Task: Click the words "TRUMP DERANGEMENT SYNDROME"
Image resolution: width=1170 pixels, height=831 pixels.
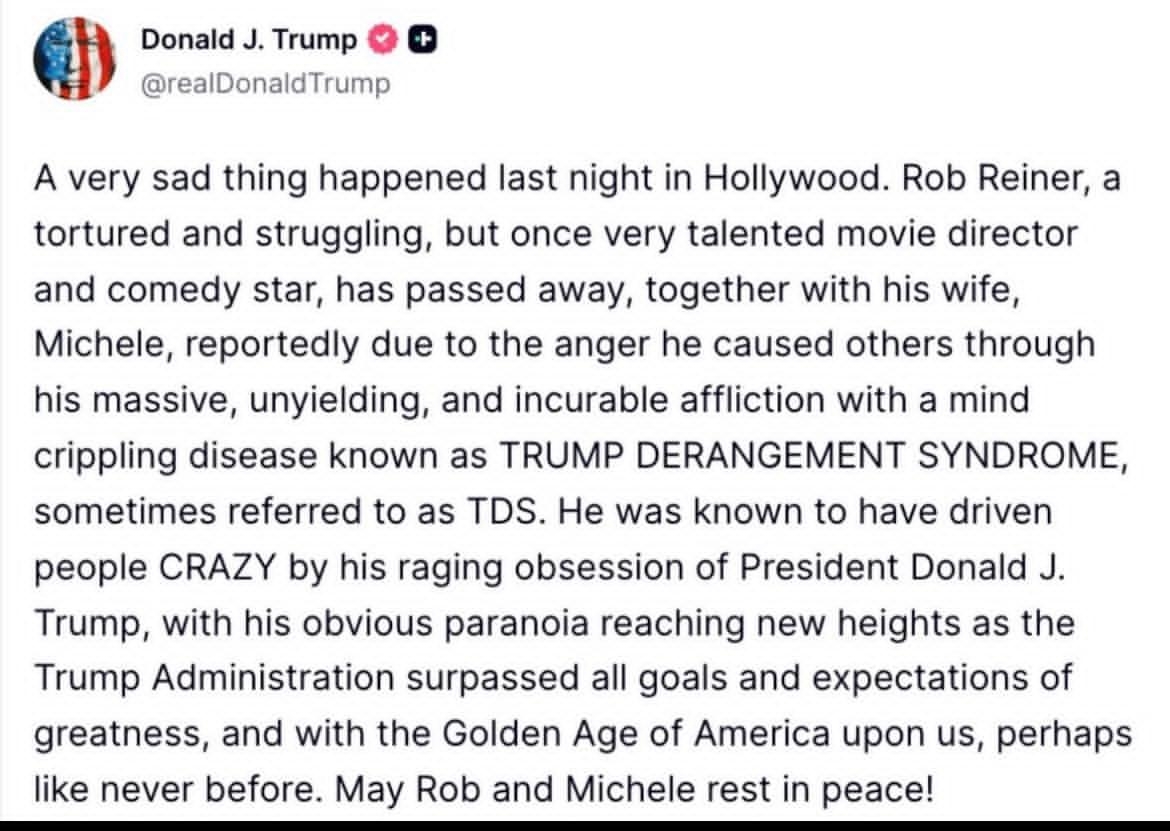Action: click(807, 456)
